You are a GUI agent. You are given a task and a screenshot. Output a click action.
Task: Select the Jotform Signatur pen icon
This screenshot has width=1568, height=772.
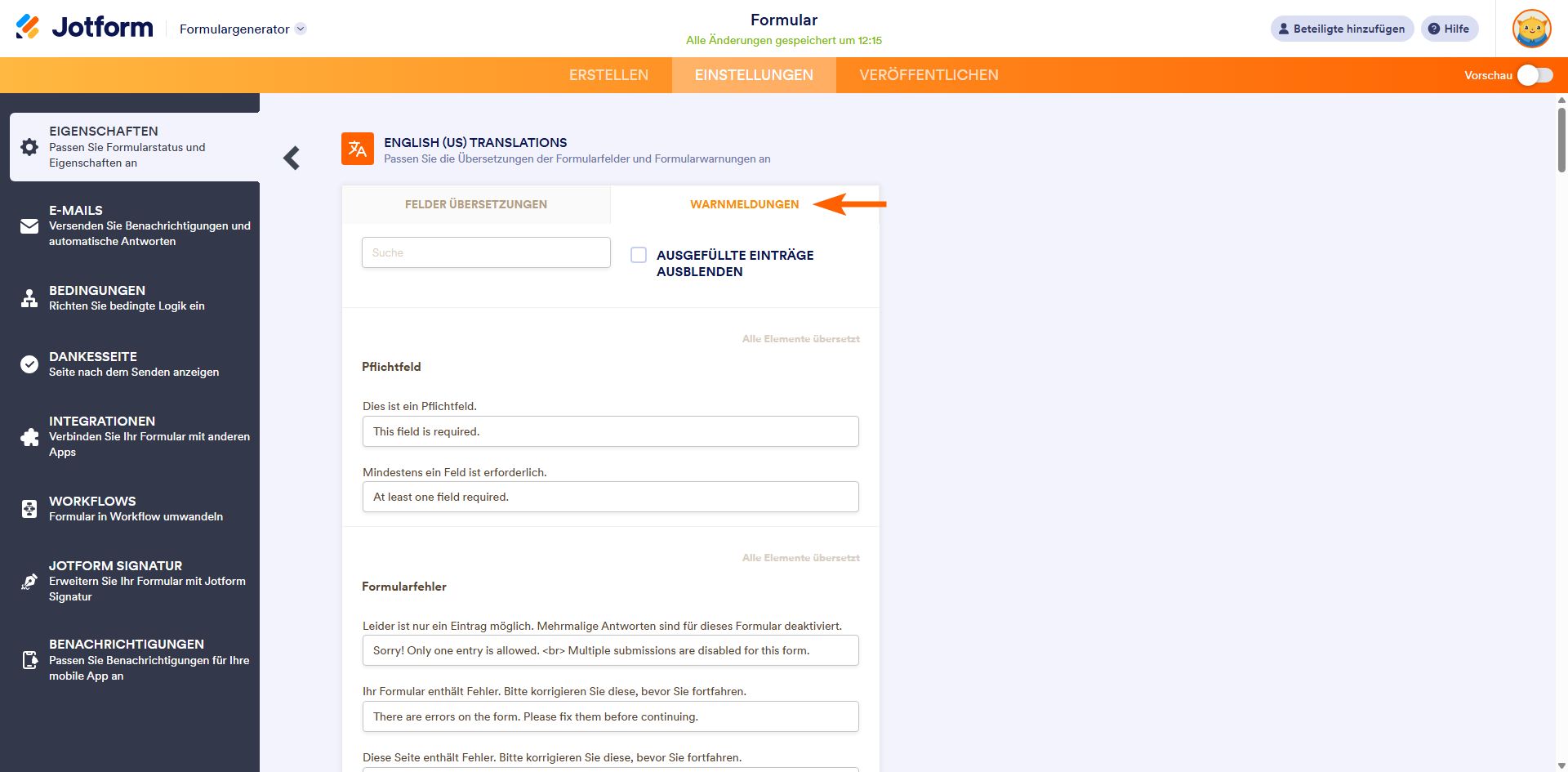(x=29, y=581)
